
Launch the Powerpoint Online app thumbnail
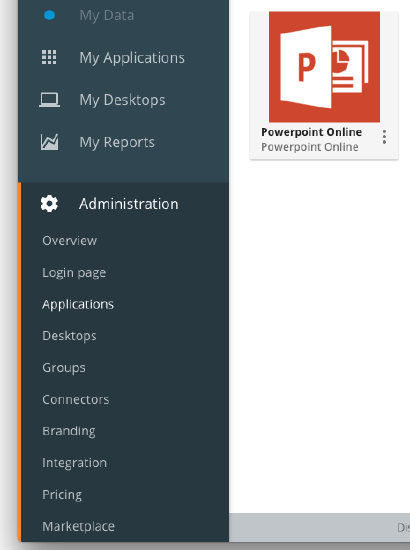tap(324, 67)
